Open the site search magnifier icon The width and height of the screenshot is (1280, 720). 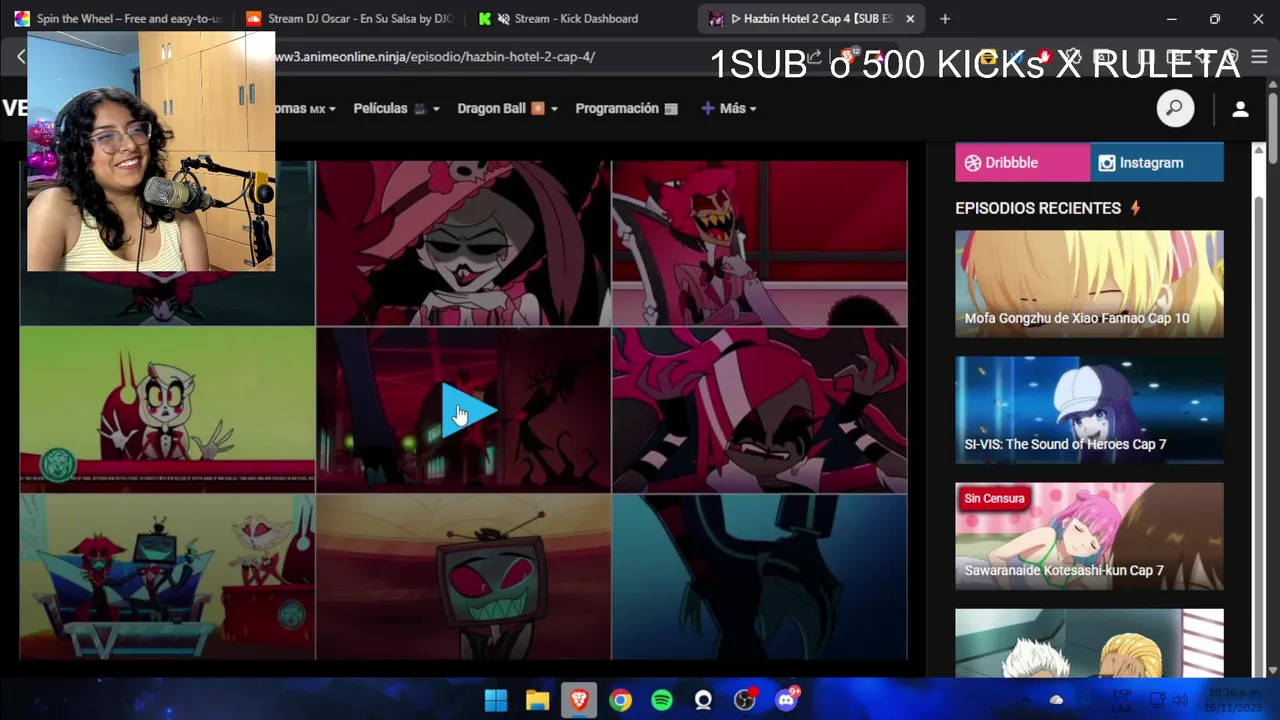click(1175, 108)
